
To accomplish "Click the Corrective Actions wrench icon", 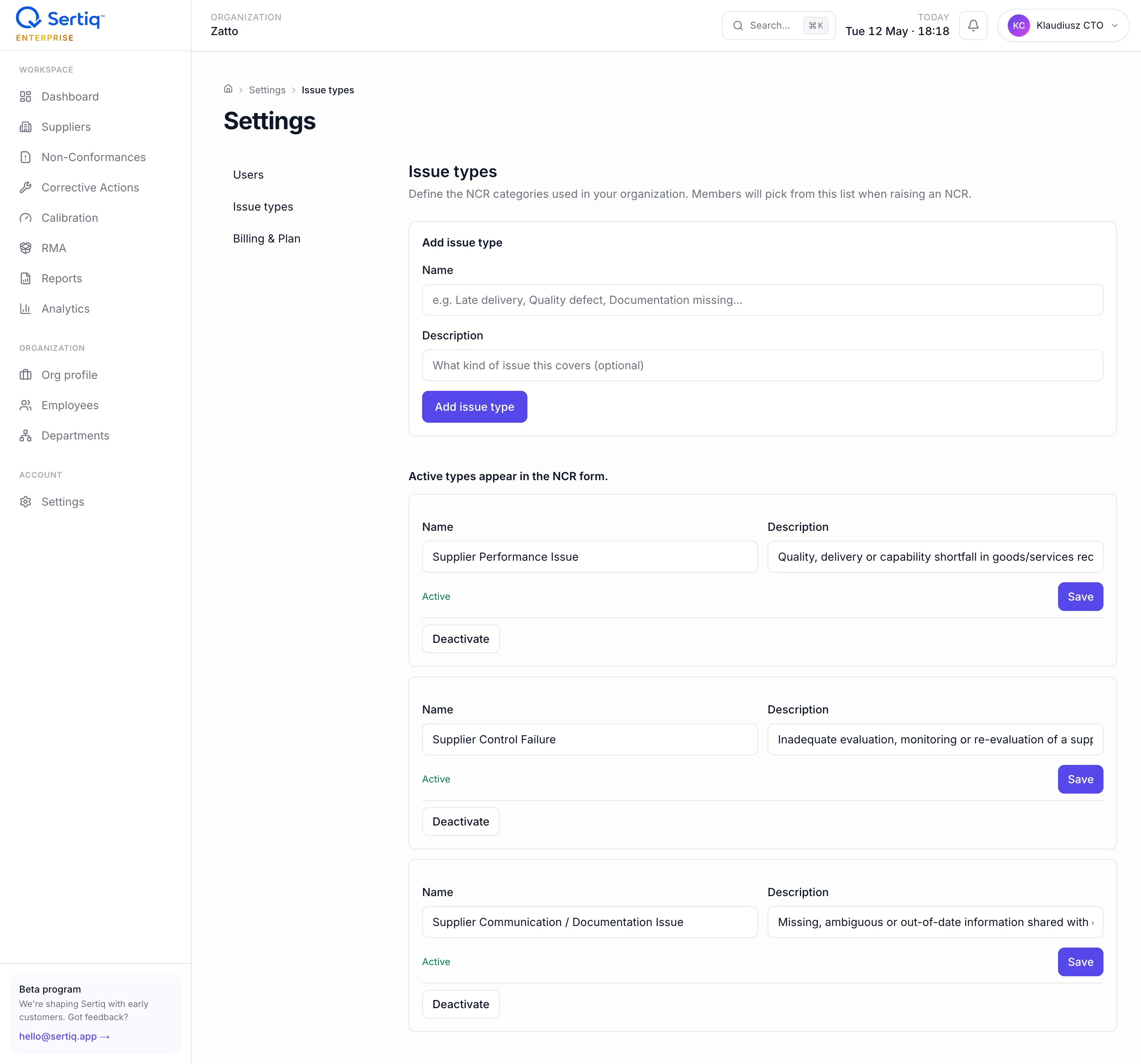I will coord(25,187).
